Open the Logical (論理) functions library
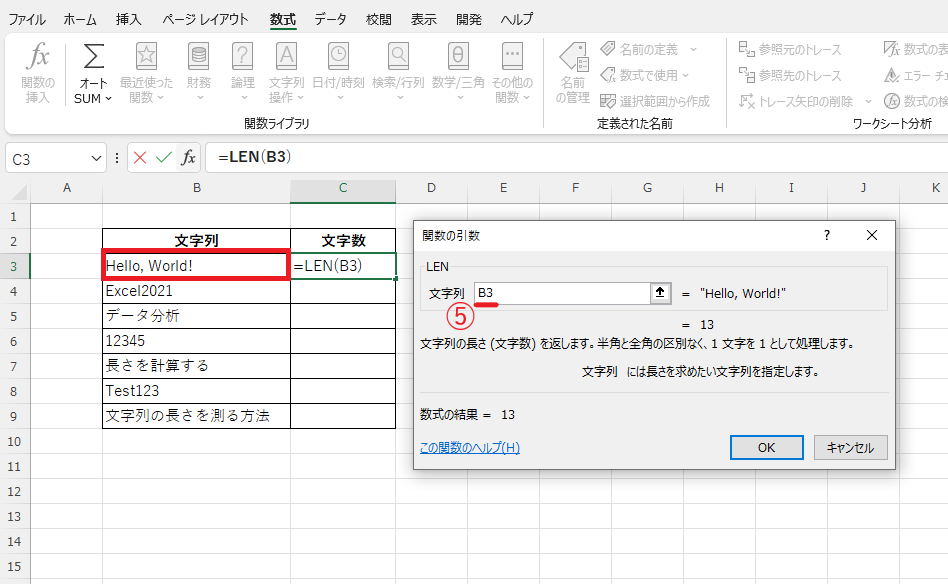 [243, 73]
